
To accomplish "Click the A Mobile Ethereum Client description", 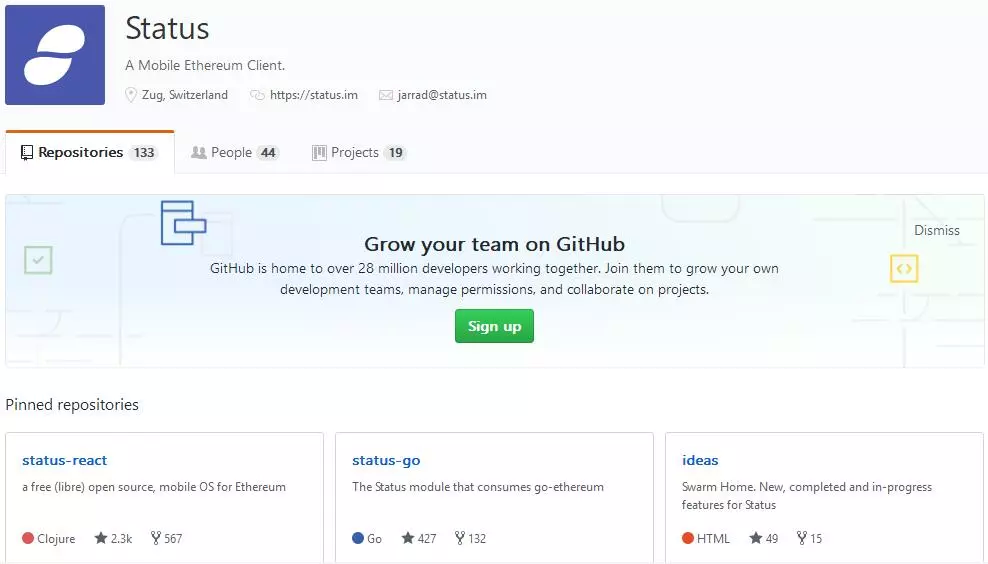I will click(205, 66).
